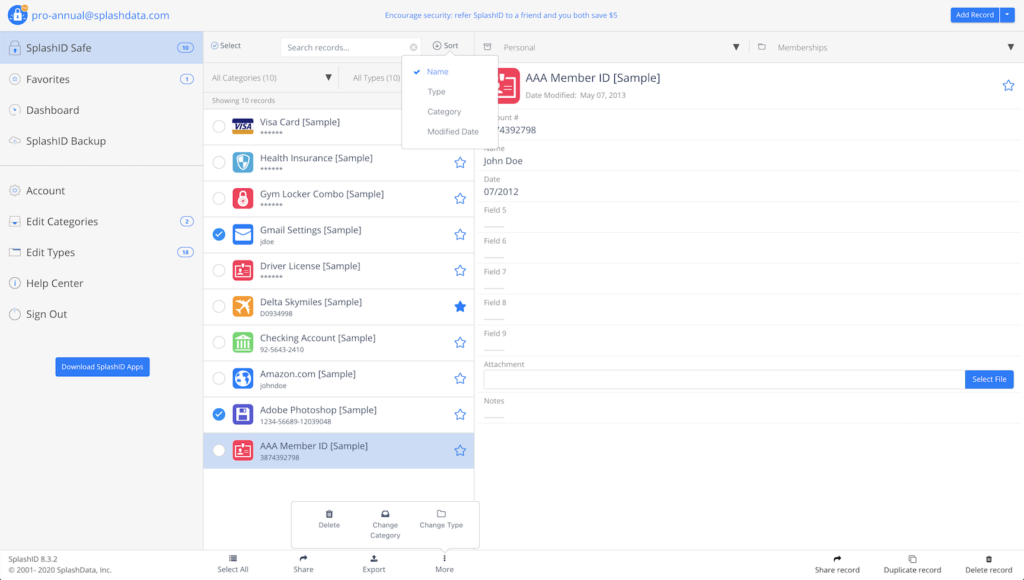
Task: Click the Visa Card record icon
Action: pyautogui.click(x=242, y=126)
